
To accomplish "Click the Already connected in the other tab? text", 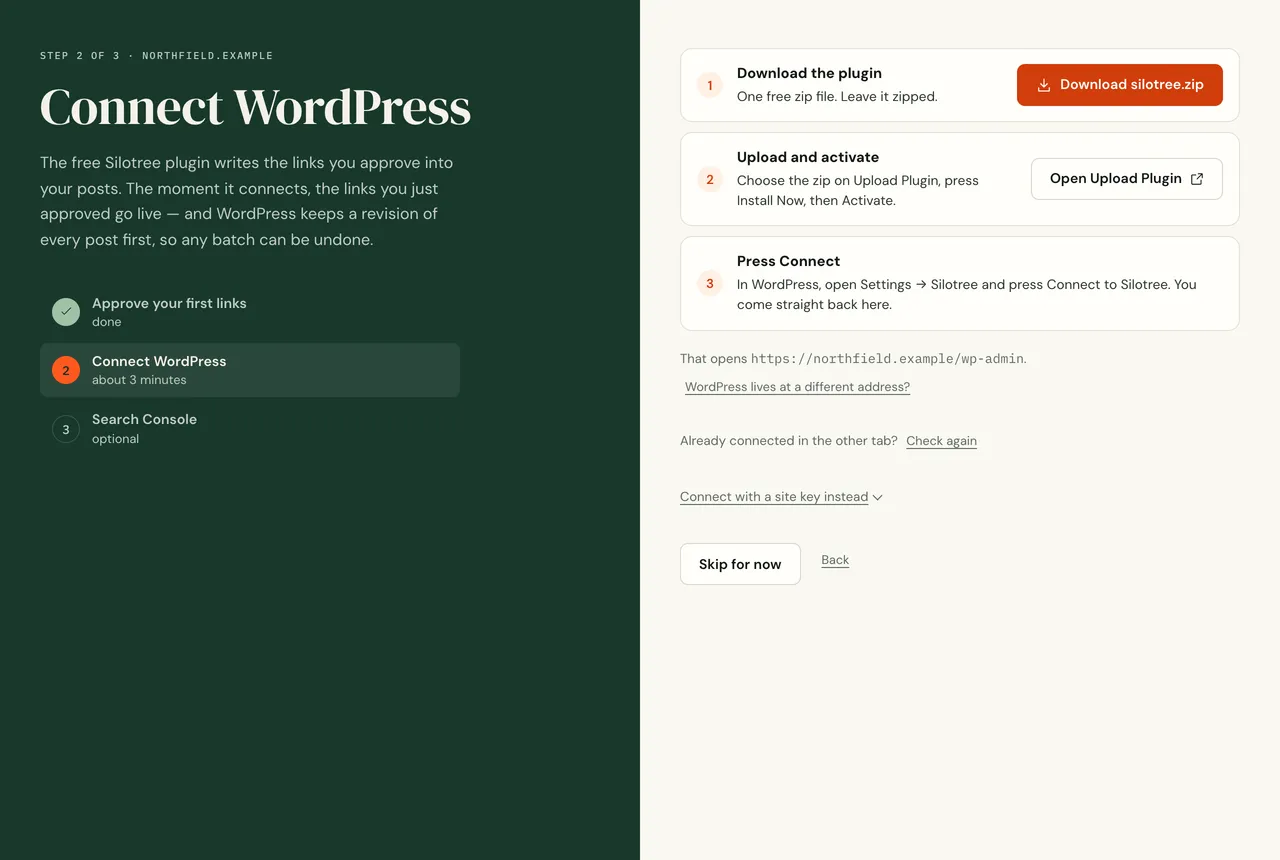I will pyautogui.click(x=789, y=441).
